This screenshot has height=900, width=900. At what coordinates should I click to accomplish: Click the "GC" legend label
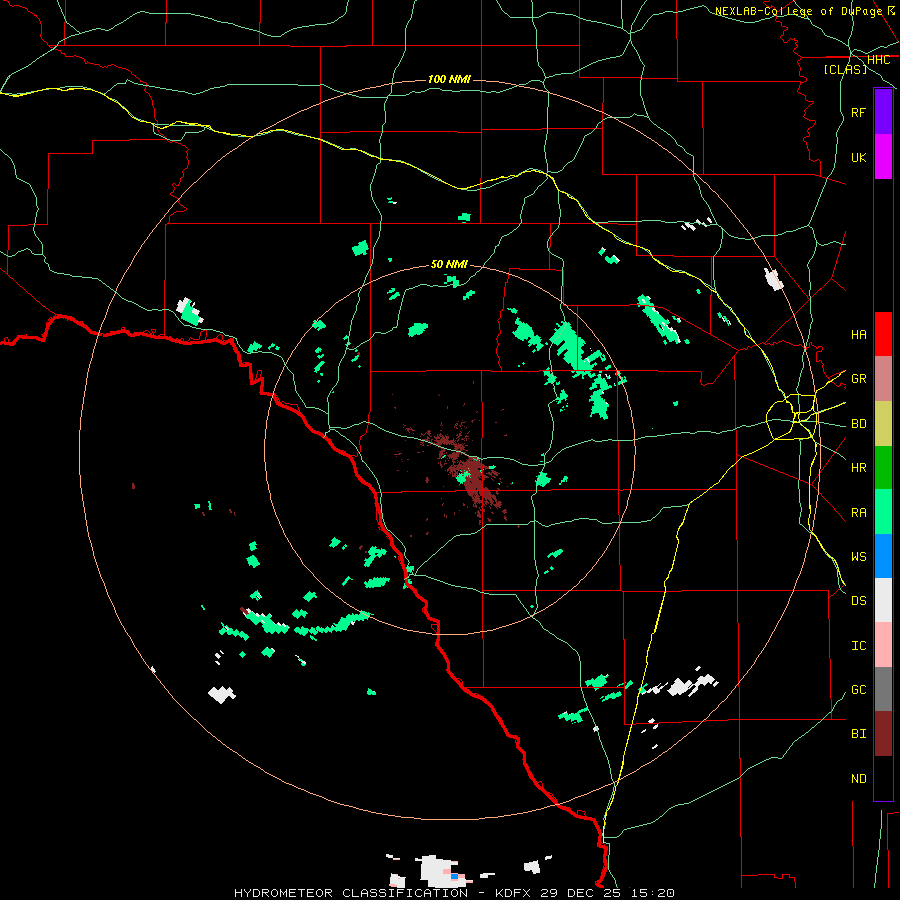click(x=859, y=690)
